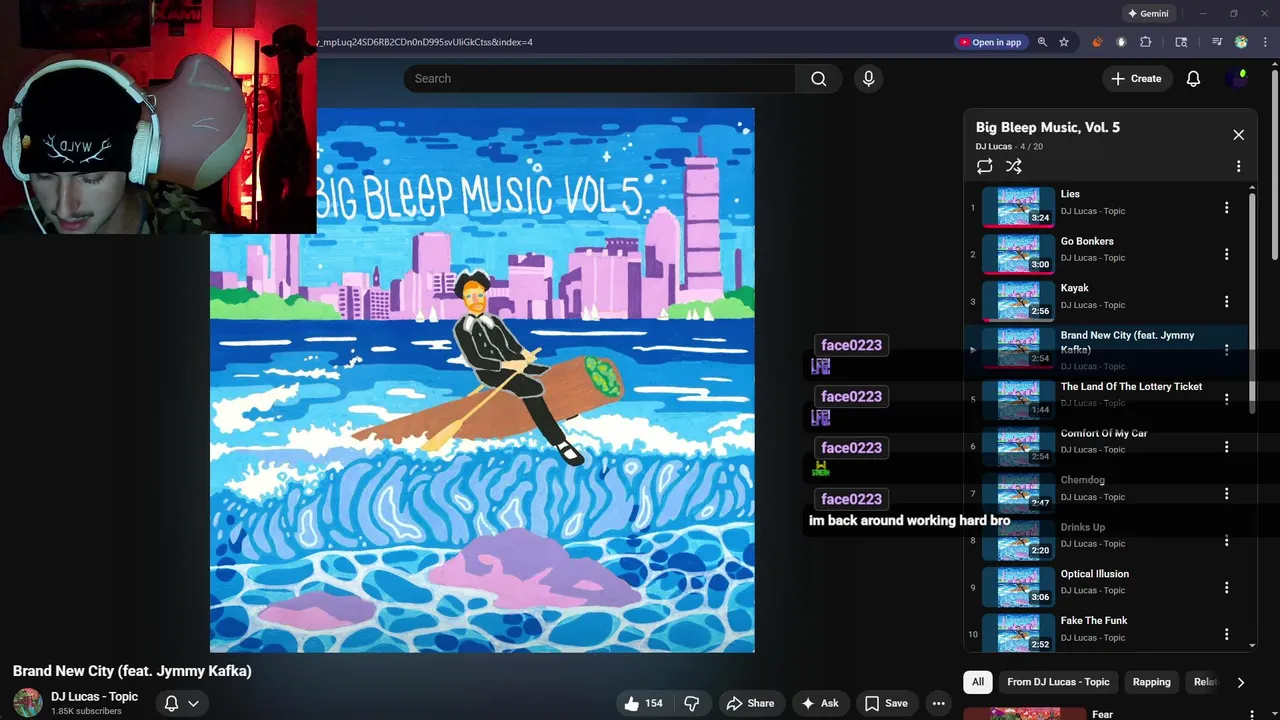The width and height of the screenshot is (1280, 720).
Task: Open more options for Go Bonkers track
Action: (1226, 254)
